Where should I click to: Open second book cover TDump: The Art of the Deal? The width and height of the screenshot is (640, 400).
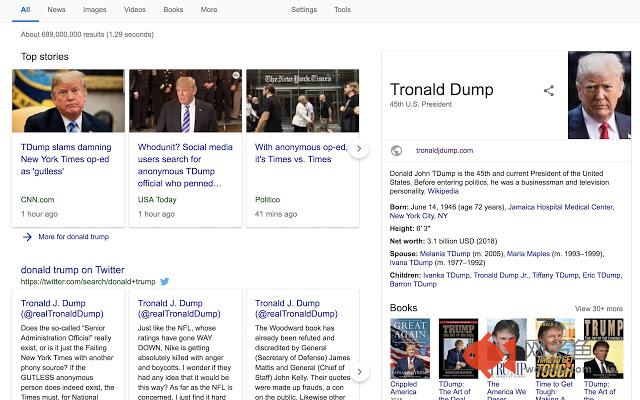click(x=458, y=349)
